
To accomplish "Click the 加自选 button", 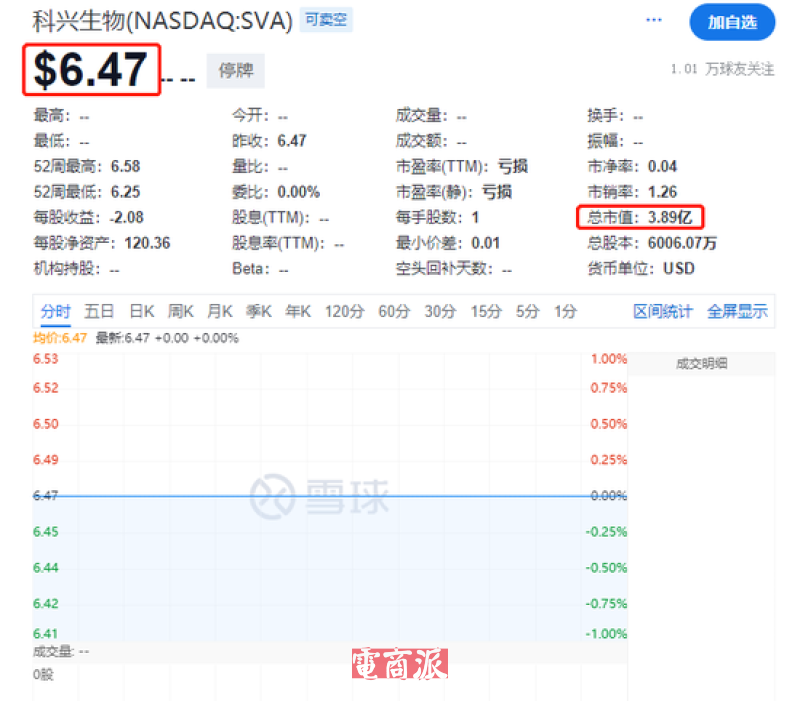I will click(732, 22).
